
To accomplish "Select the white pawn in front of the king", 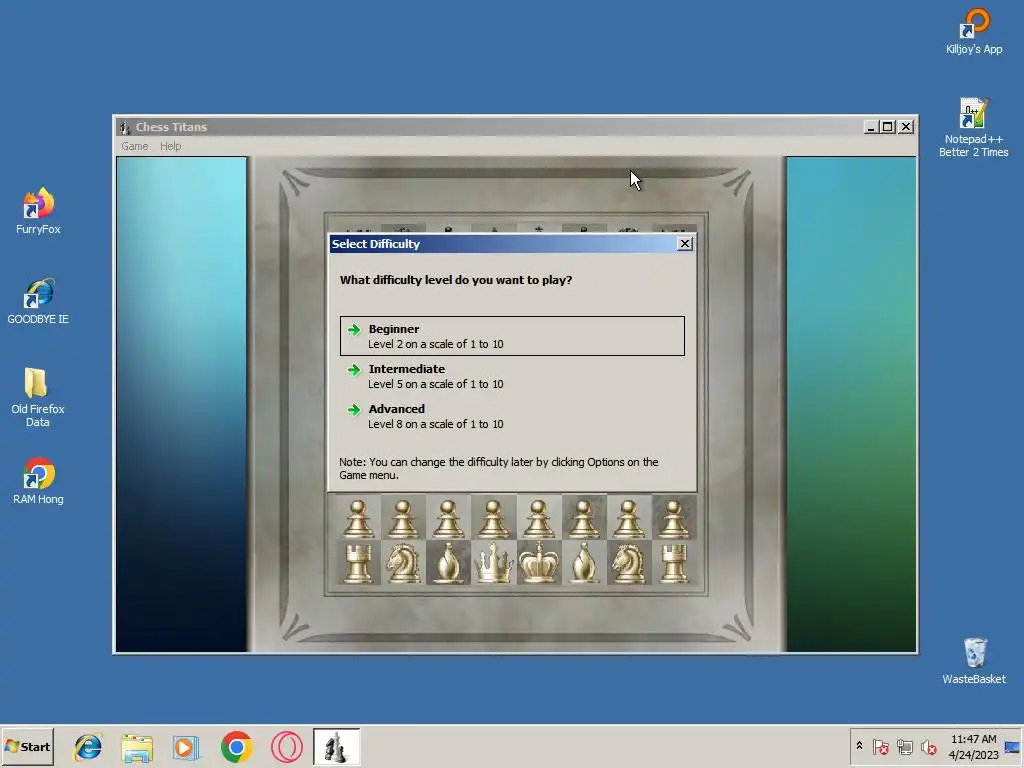I will [538, 519].
